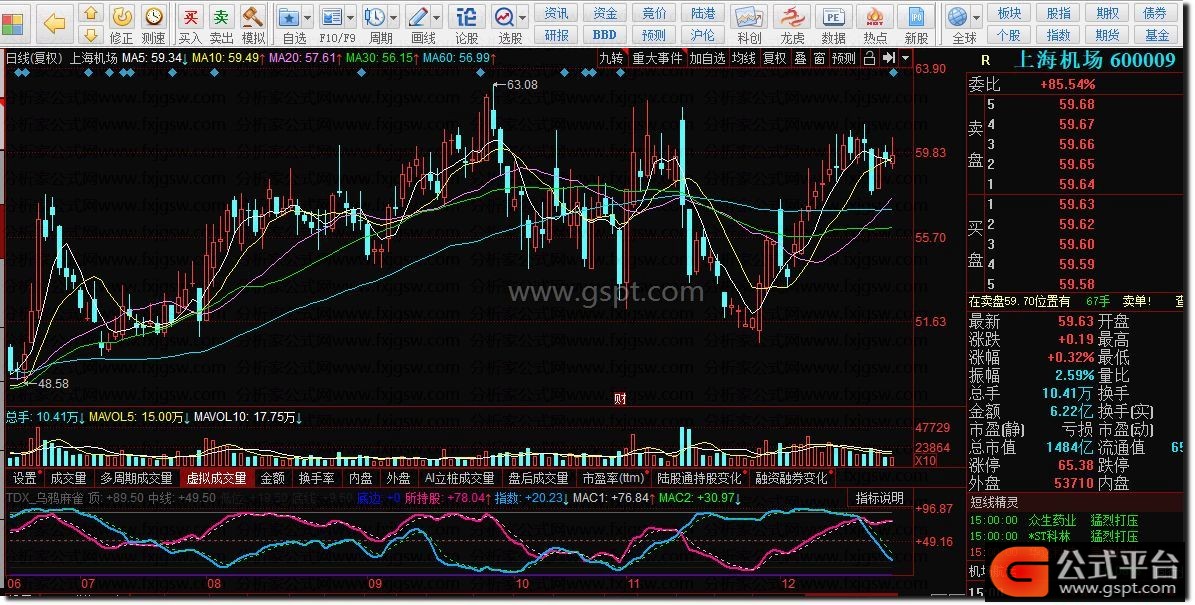The height and width of the screenshot is (605, 1195).
Task: Click the 财 finance marker on chart
Action: pyautogui.click(x=620, y=399)
